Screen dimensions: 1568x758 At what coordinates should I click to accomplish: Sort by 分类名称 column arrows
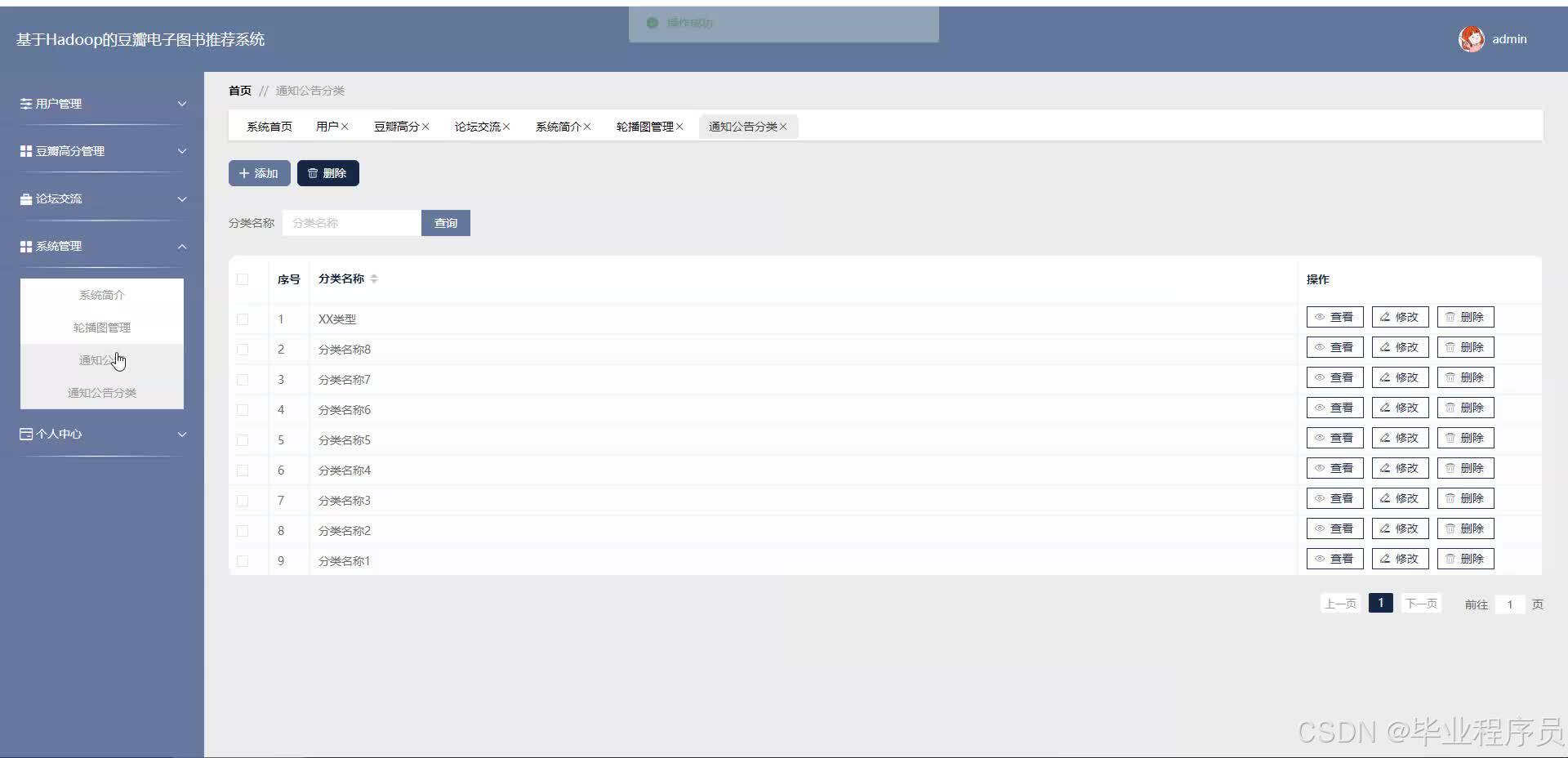374,279
